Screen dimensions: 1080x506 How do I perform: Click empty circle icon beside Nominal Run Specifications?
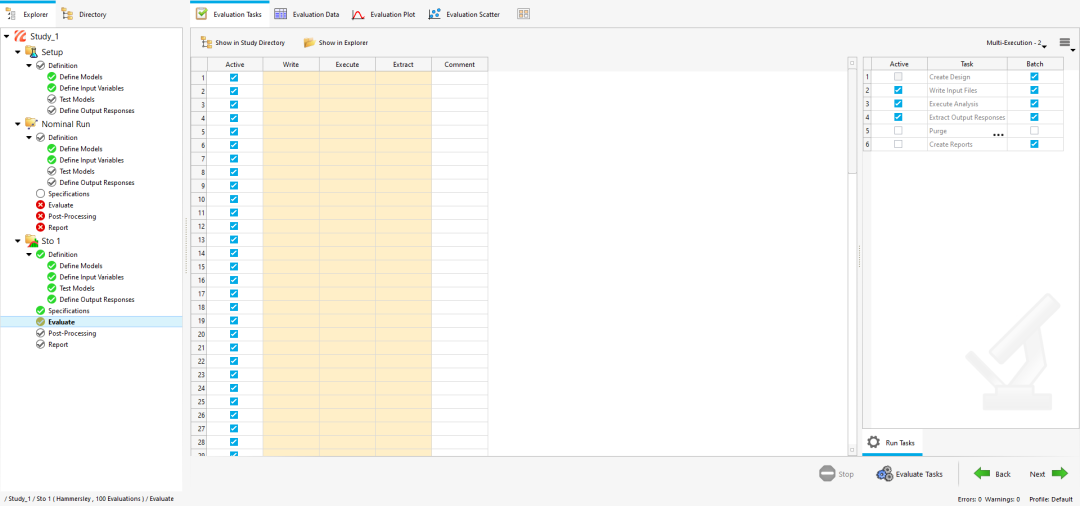click(x=41, y=194)
